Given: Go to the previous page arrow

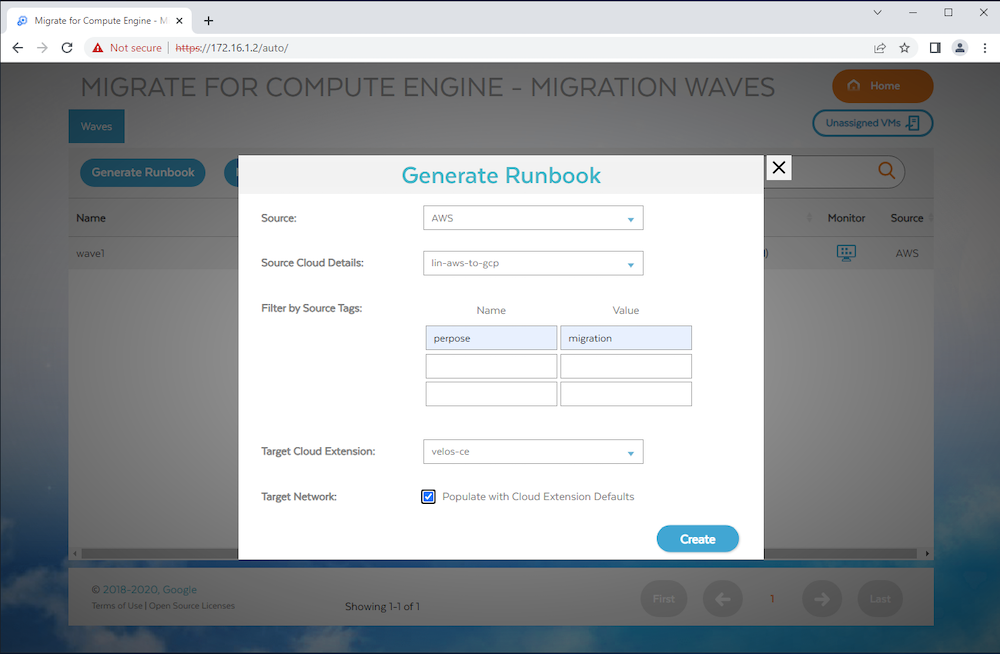Looking at the screenshot, I should click(723, 598).
